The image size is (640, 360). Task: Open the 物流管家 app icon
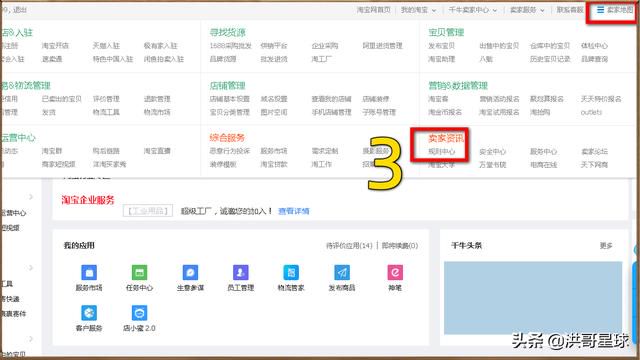[x=291, y=273]
